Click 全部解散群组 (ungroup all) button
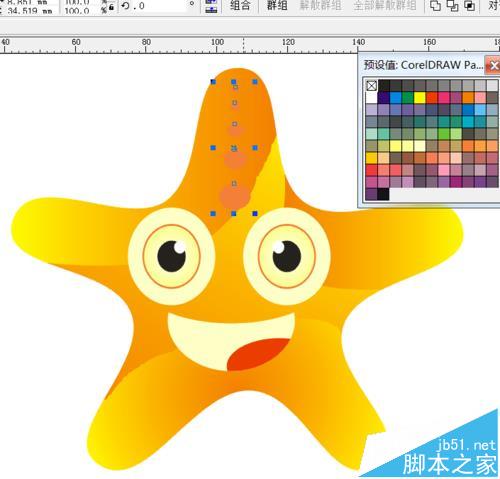This screenshot has width=500, height=479. 384,5
